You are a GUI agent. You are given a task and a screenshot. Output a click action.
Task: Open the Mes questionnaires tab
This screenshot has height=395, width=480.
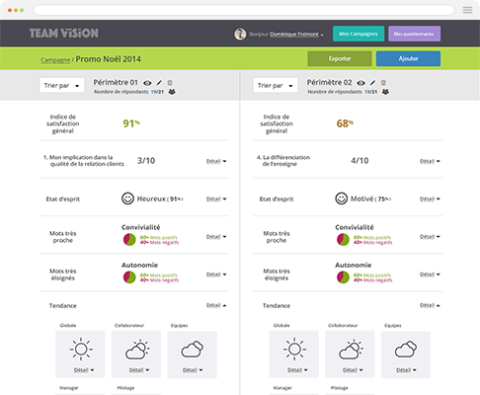tap(414, 34)
